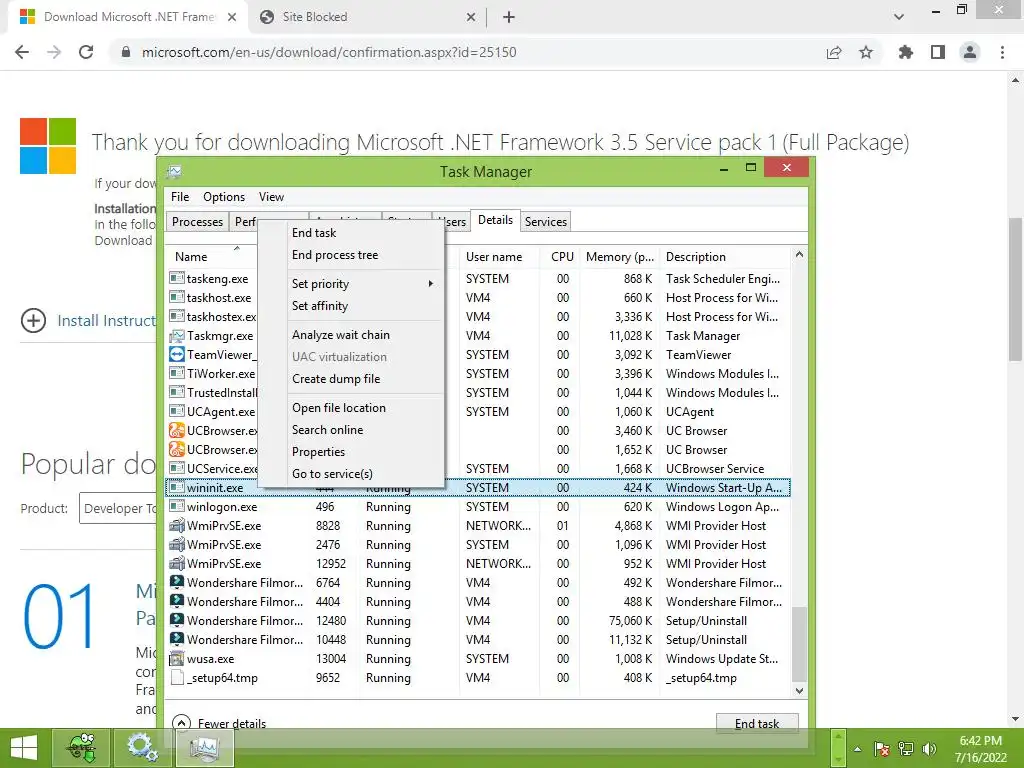
Task: Go back in Chrome browser
Action: click(x=22, y=52)
